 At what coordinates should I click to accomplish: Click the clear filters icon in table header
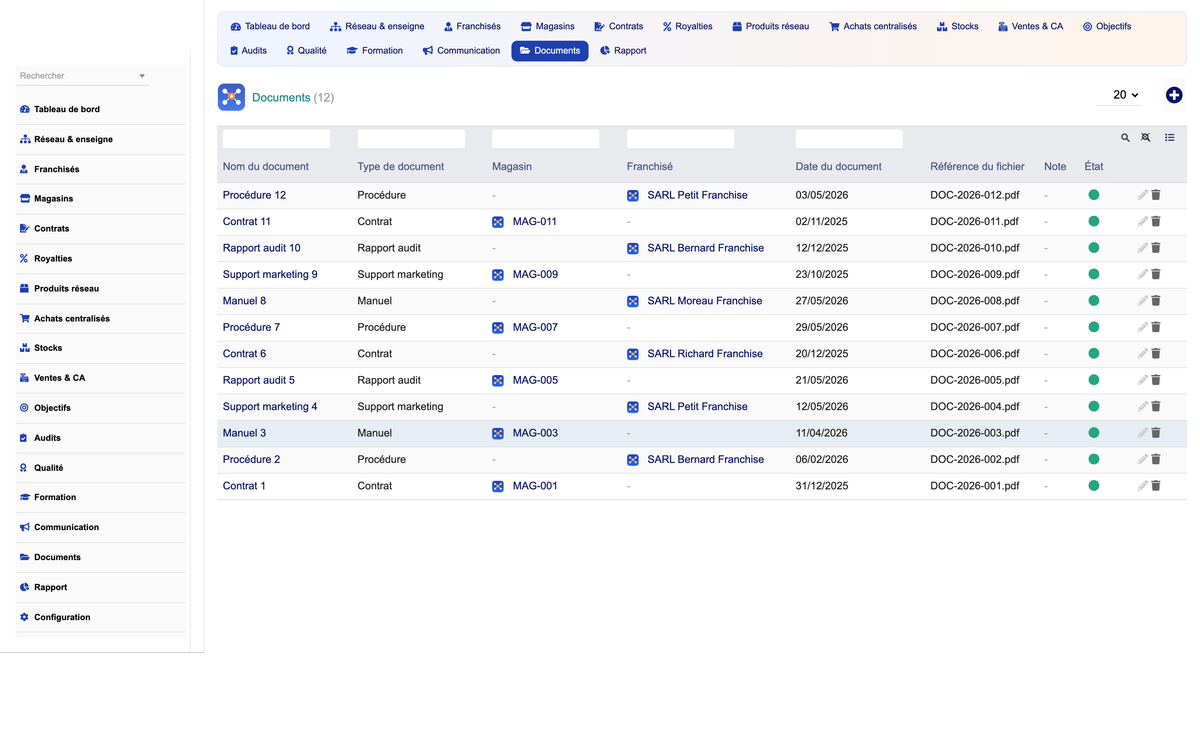(1146, 138)
